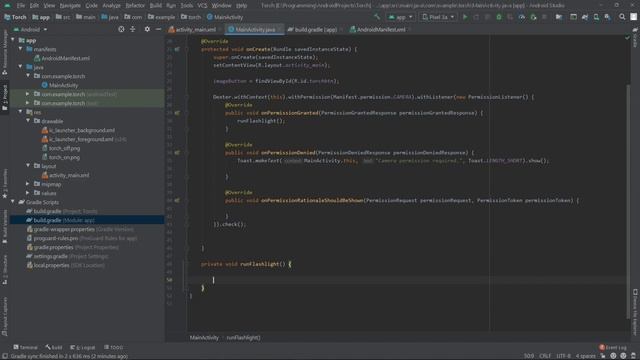Toggle the Project side tool window tab
This screenshot has height=360, width=640.
[x=4, y=98]
